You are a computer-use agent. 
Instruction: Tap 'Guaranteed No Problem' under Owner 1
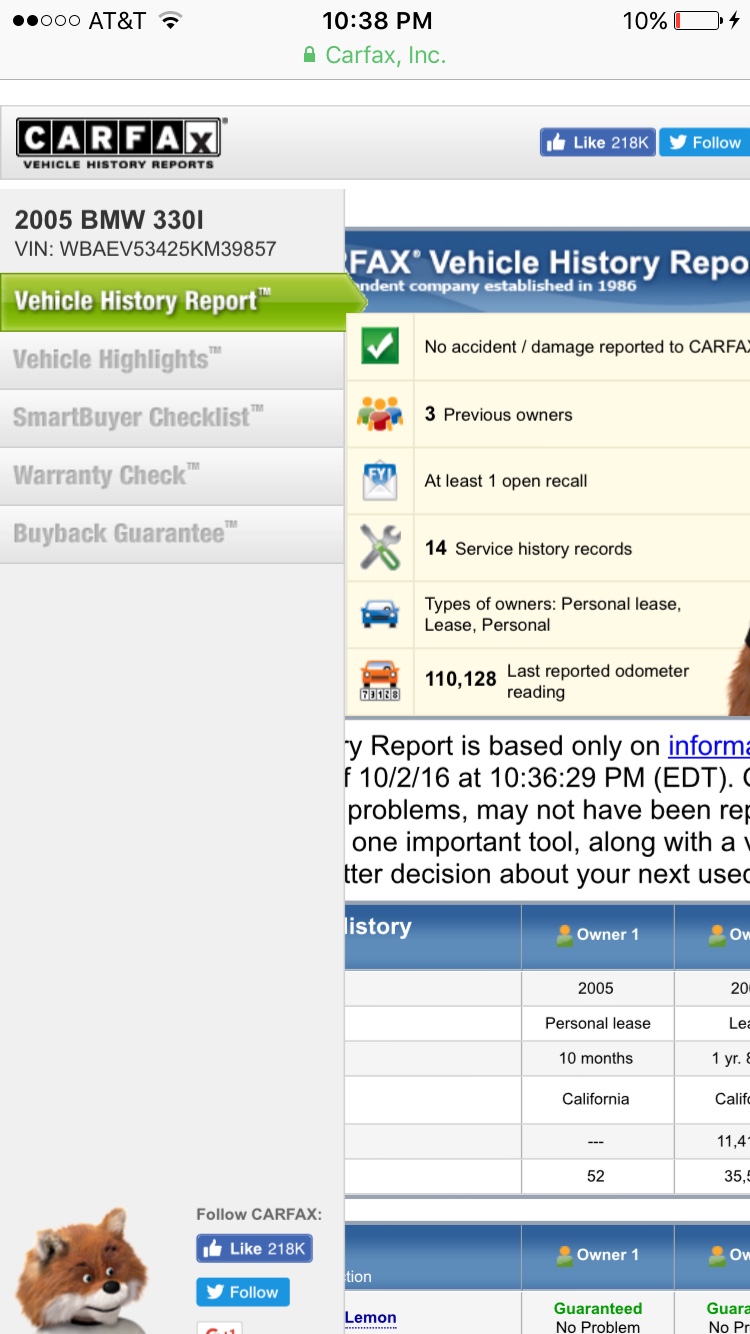(598, 1317)
